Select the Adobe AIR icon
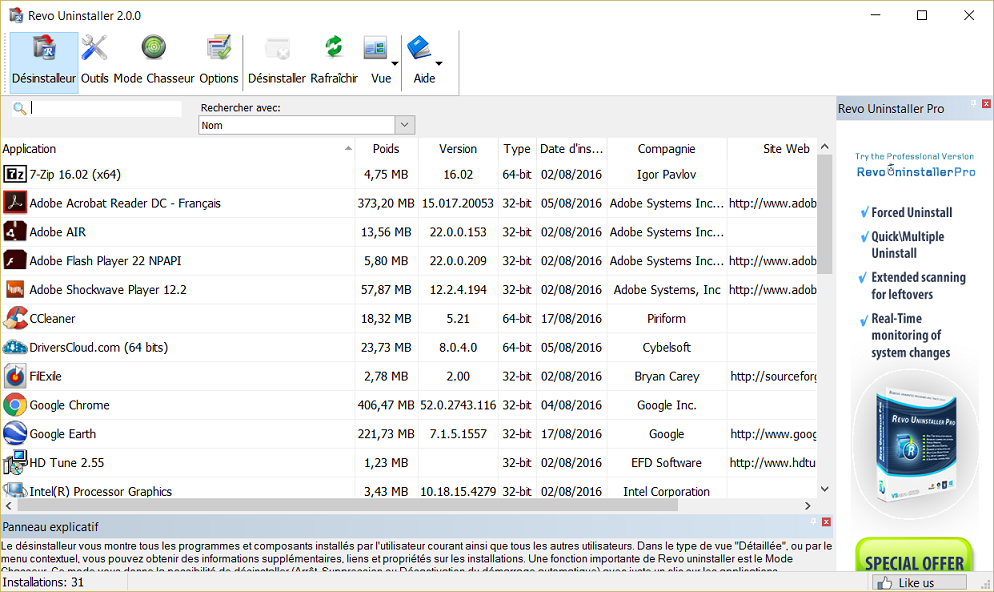Viewport: 994px width, 592px height. (15, 231)
